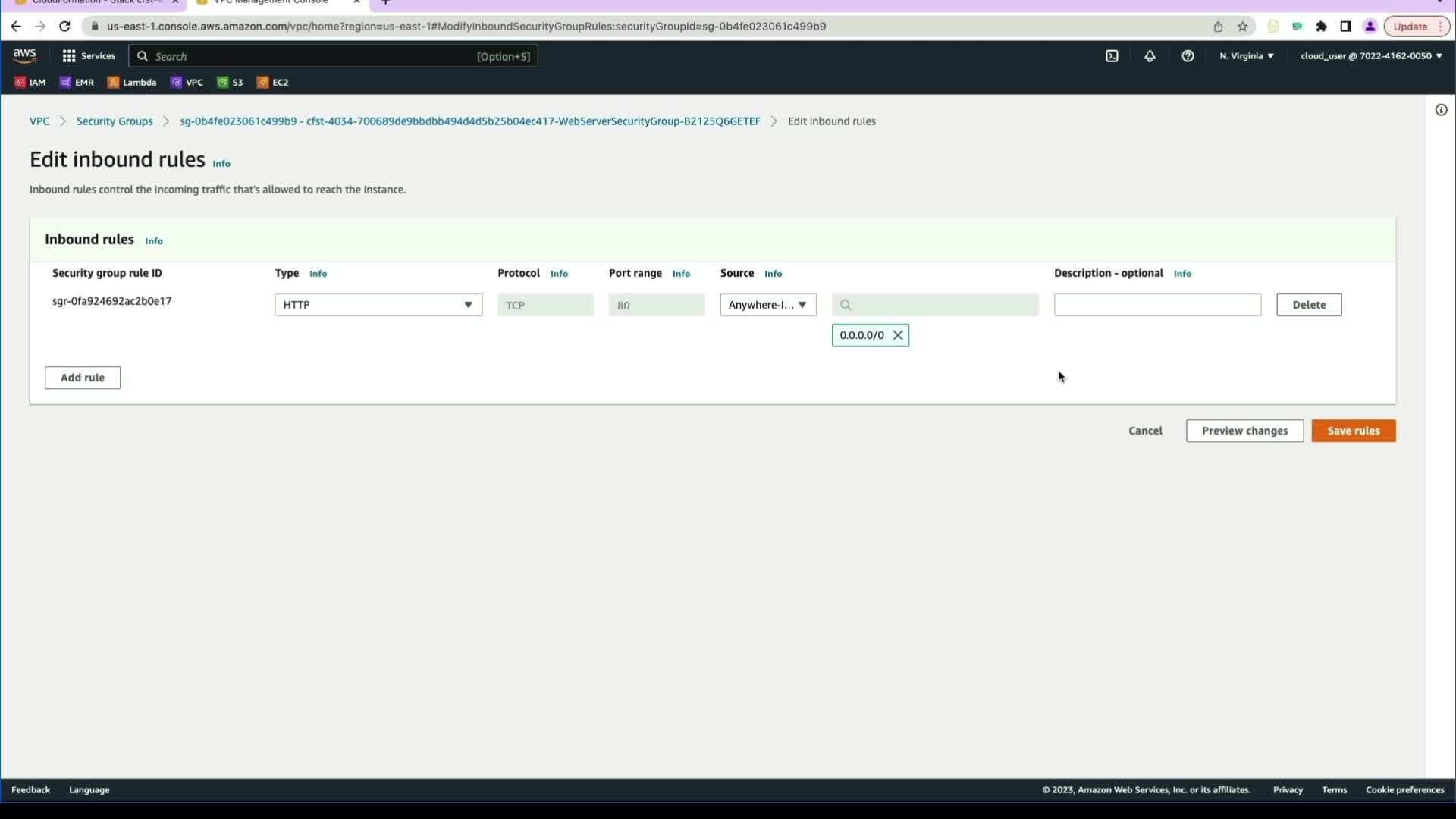Screen dimensions: 1456x819
Task: Open the cloud_user account menu
Action: tap(1370, 56)
